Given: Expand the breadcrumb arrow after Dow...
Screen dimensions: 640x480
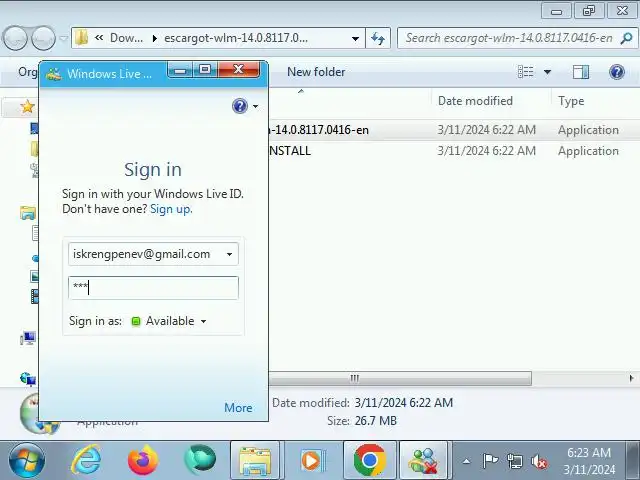Looking at the screenshot, I should coord(154,39).
